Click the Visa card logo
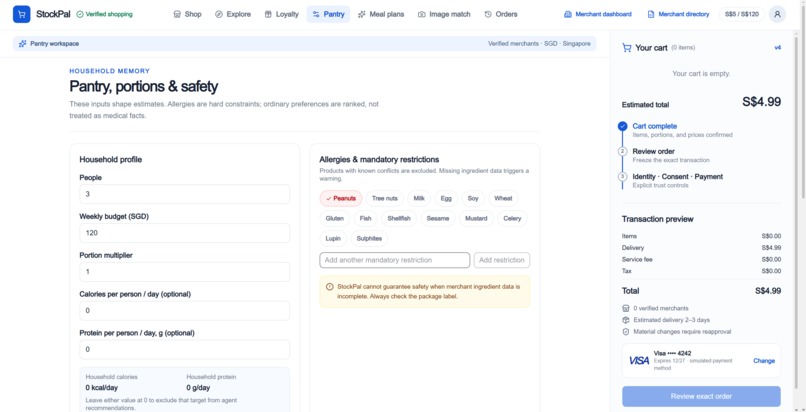Image resolution: width=806 pixels, height=412 pixels. tap(639, 361)
